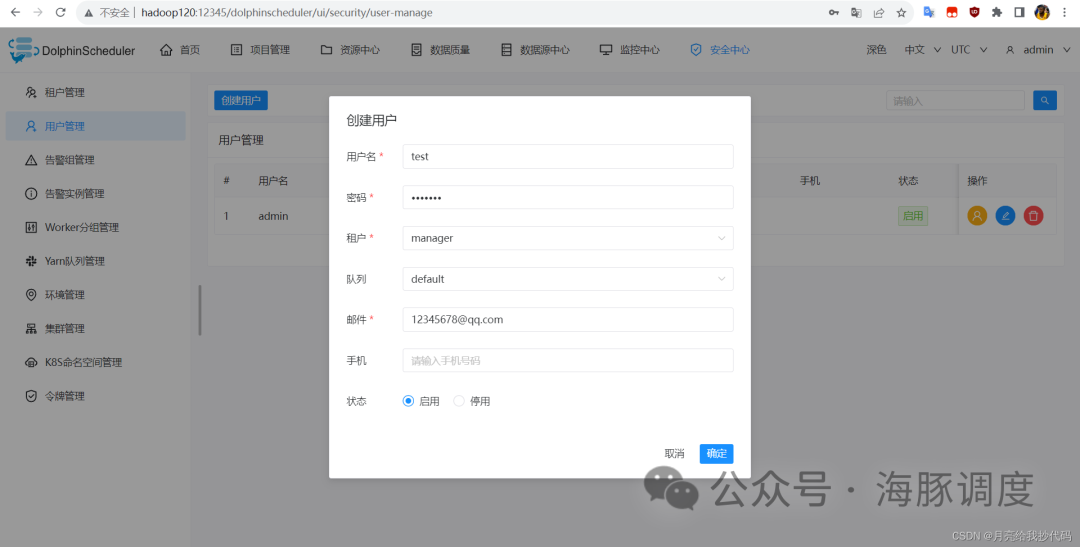This screenshot has height=547, width=1080.
Task: Click the 用户名 field containing test
Action: 568,156
